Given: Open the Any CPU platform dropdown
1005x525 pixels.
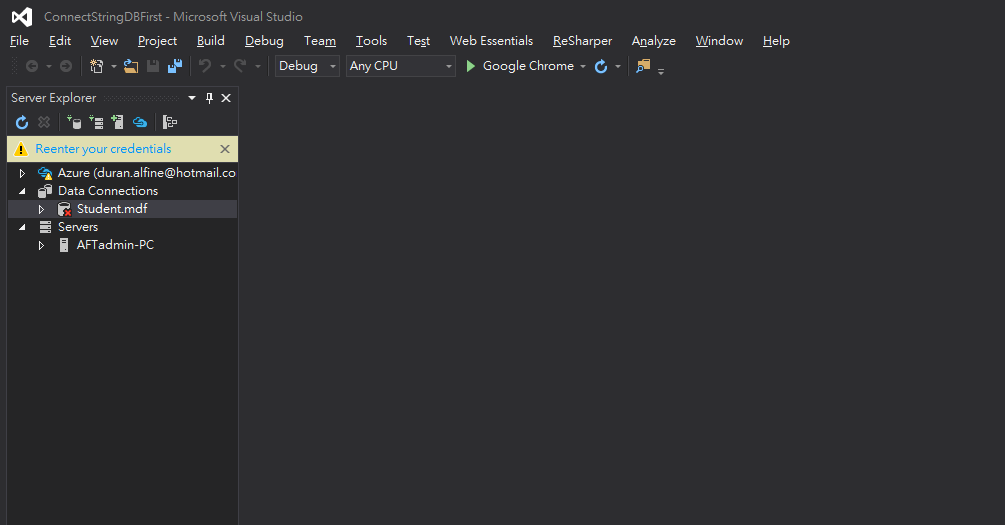Looking at the screenshot, I should [401, 66].
